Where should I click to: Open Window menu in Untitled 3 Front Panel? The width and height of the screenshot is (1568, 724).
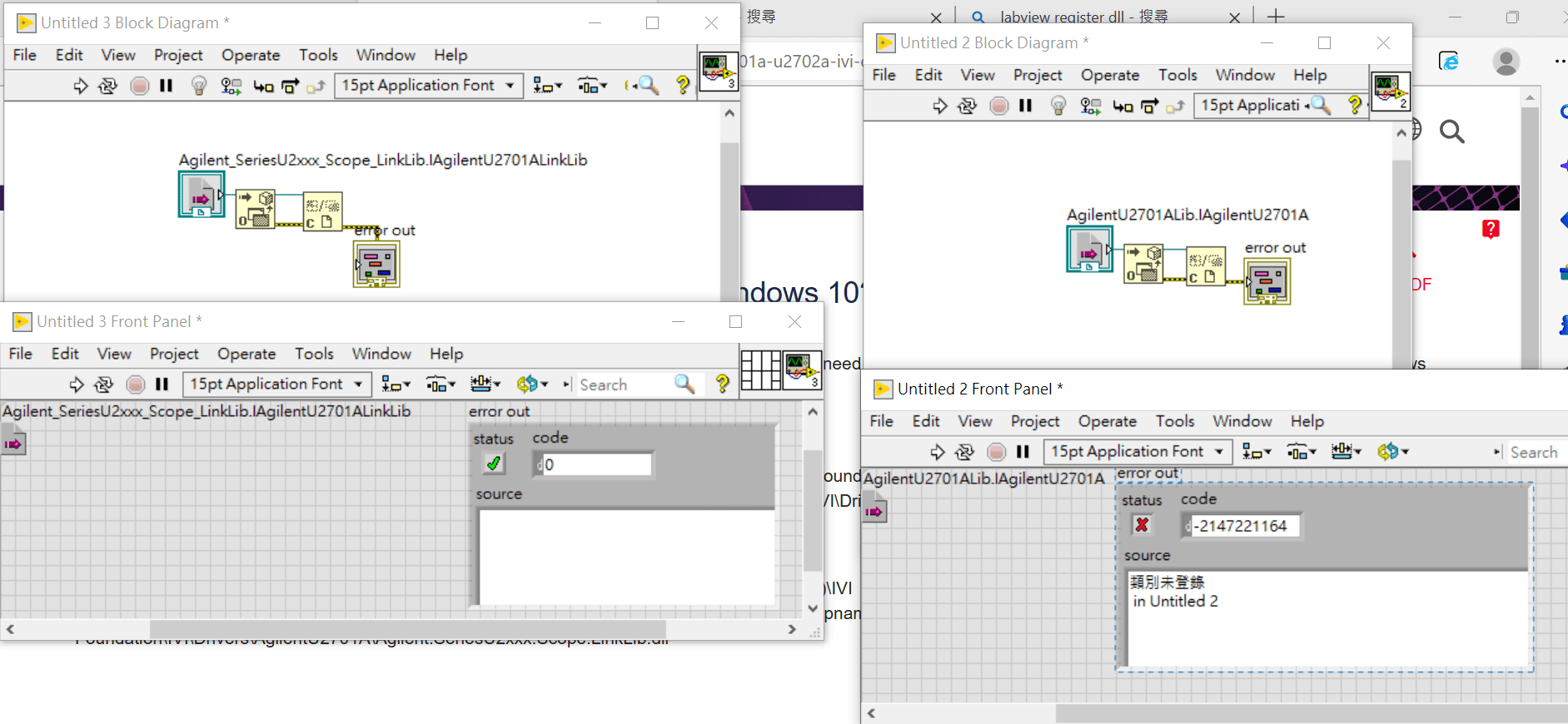tap(381, 354)
